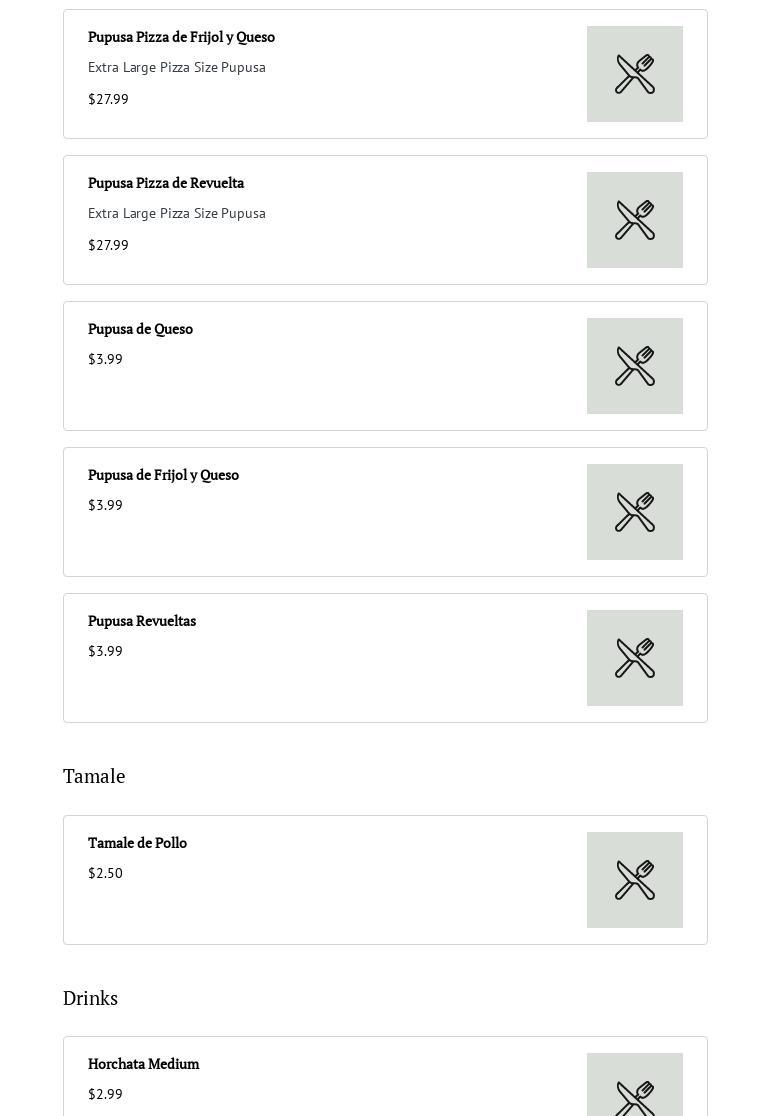Open the Pupusa Pizza de Frijol y Queso title
The width and height of the screenshot is (770, 1116).
[181, 37]
